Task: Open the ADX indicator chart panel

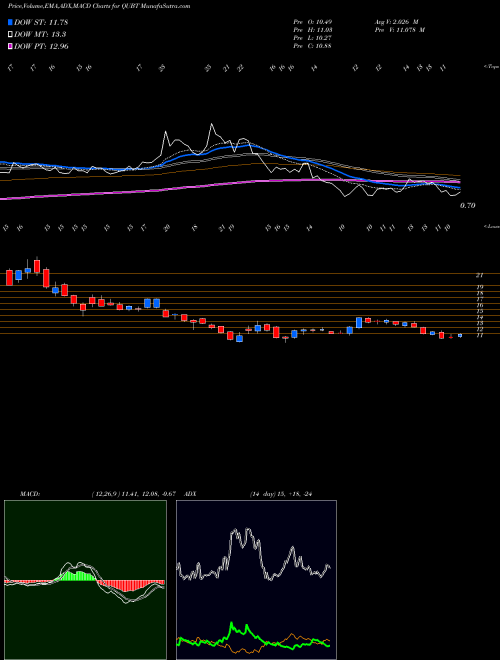Action: click(x=256, y=580)
